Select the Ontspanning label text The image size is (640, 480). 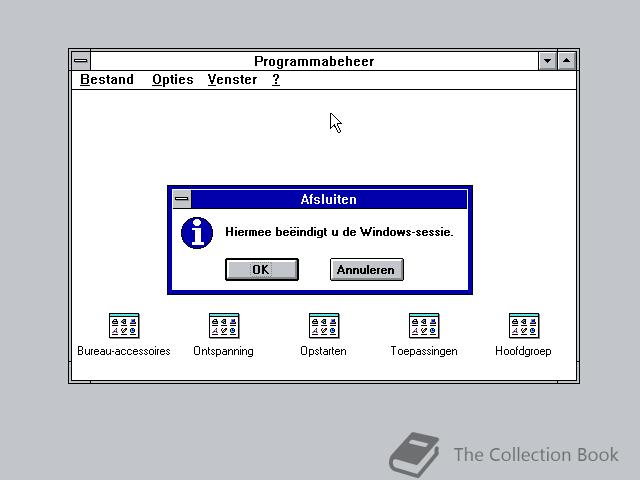(223, 351)
